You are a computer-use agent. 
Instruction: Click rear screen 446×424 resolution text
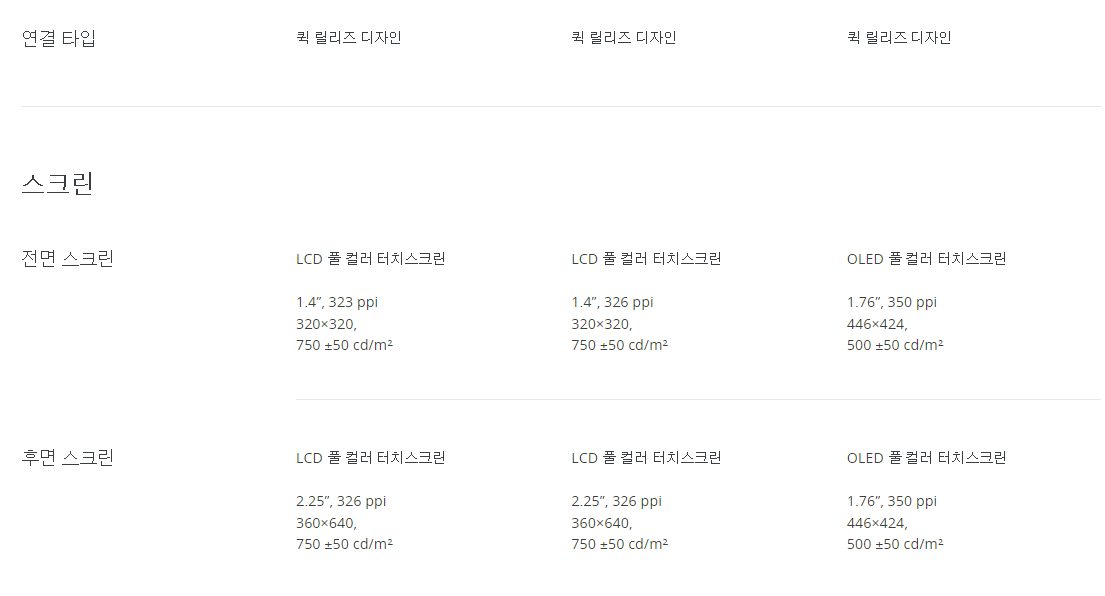pos(877,523)
